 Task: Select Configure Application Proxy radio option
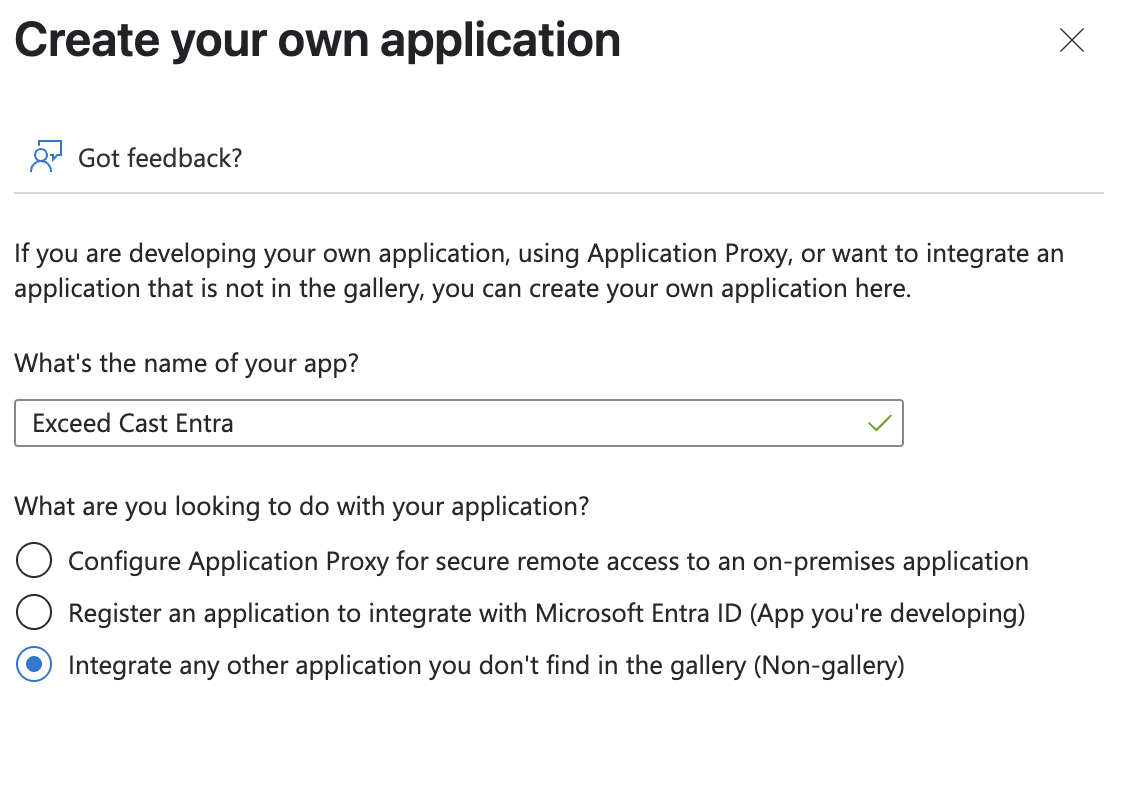(34, 560)
